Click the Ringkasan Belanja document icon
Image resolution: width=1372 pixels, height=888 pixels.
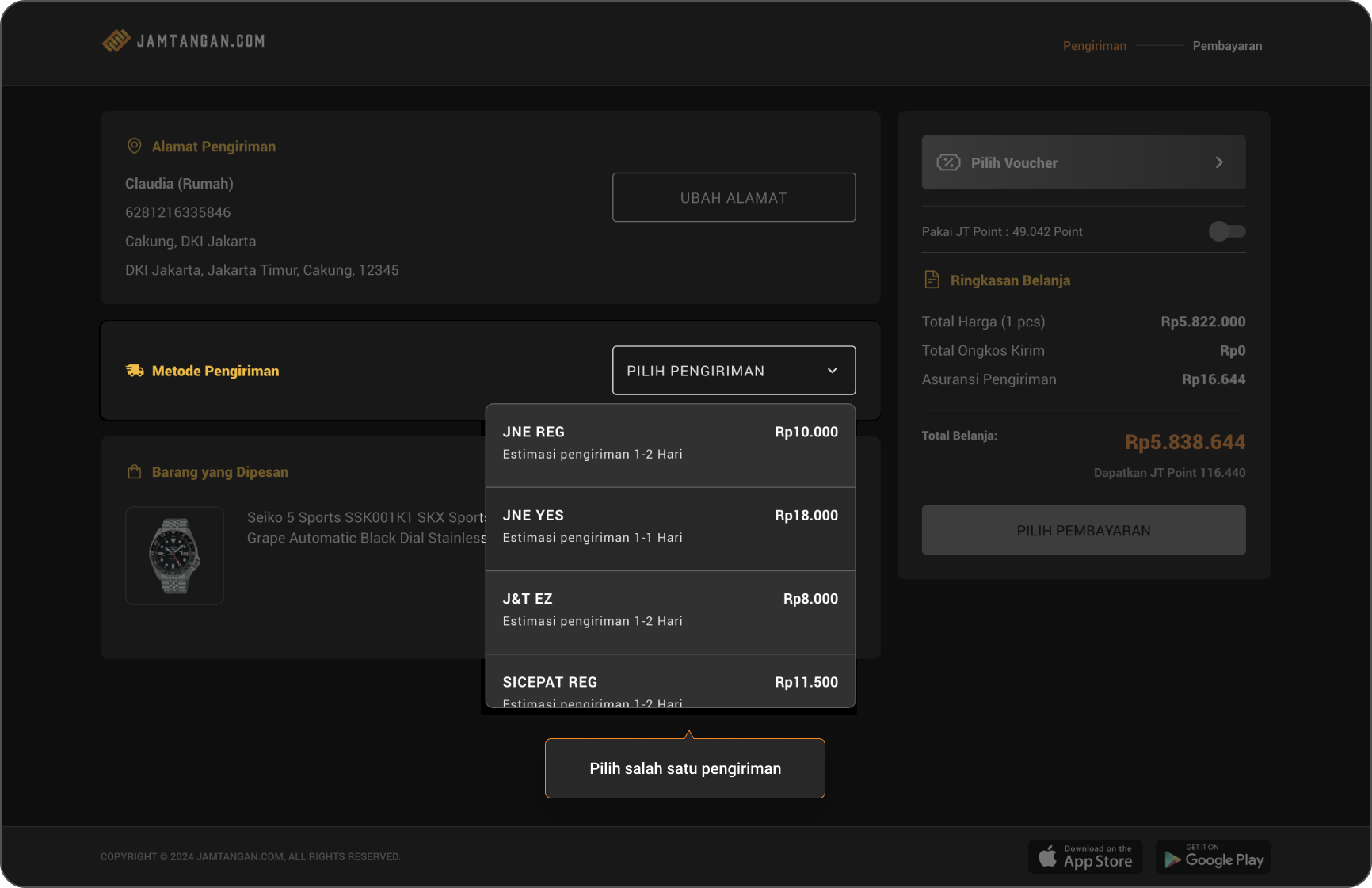click(x=932, y=280)
